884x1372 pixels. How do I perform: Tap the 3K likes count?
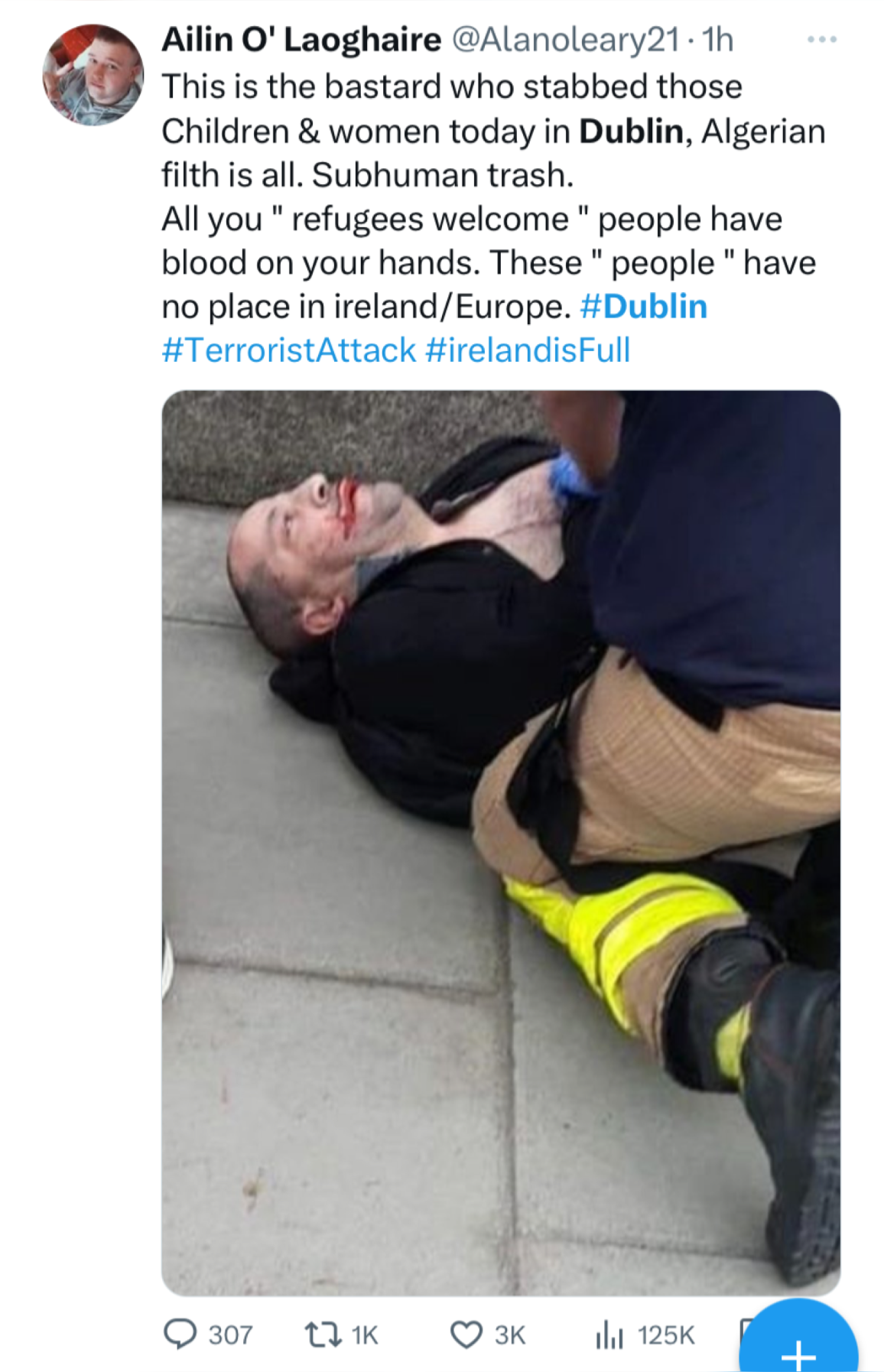click(x=510, y=1335)
